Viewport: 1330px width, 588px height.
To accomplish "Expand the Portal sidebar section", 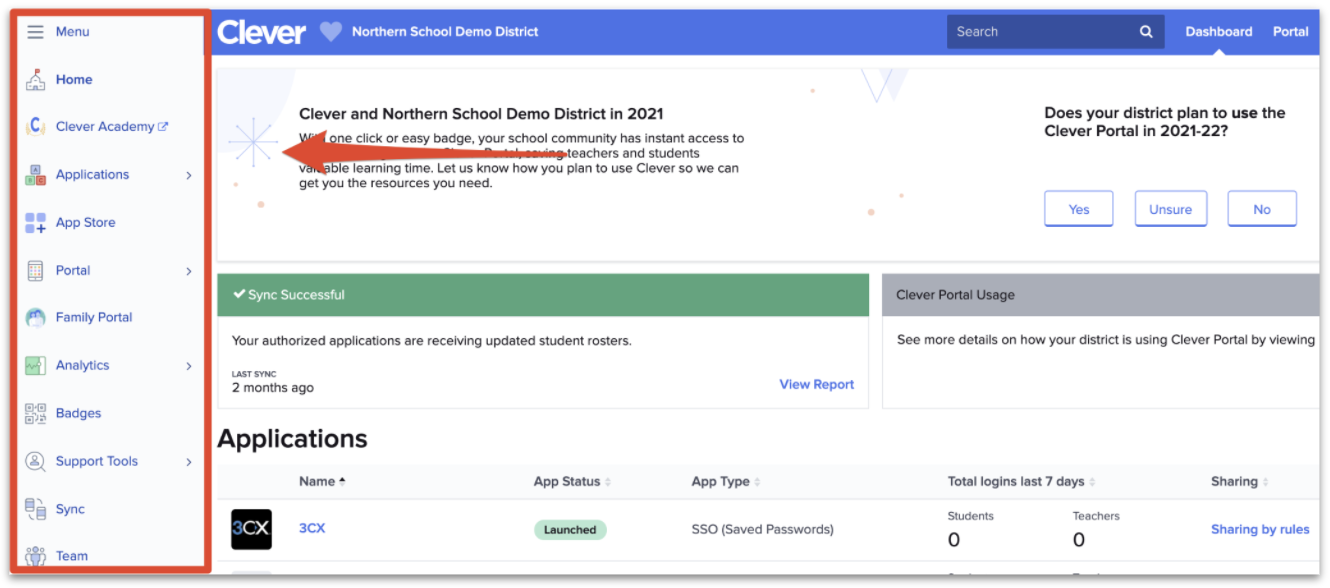I will coord(74,270).
